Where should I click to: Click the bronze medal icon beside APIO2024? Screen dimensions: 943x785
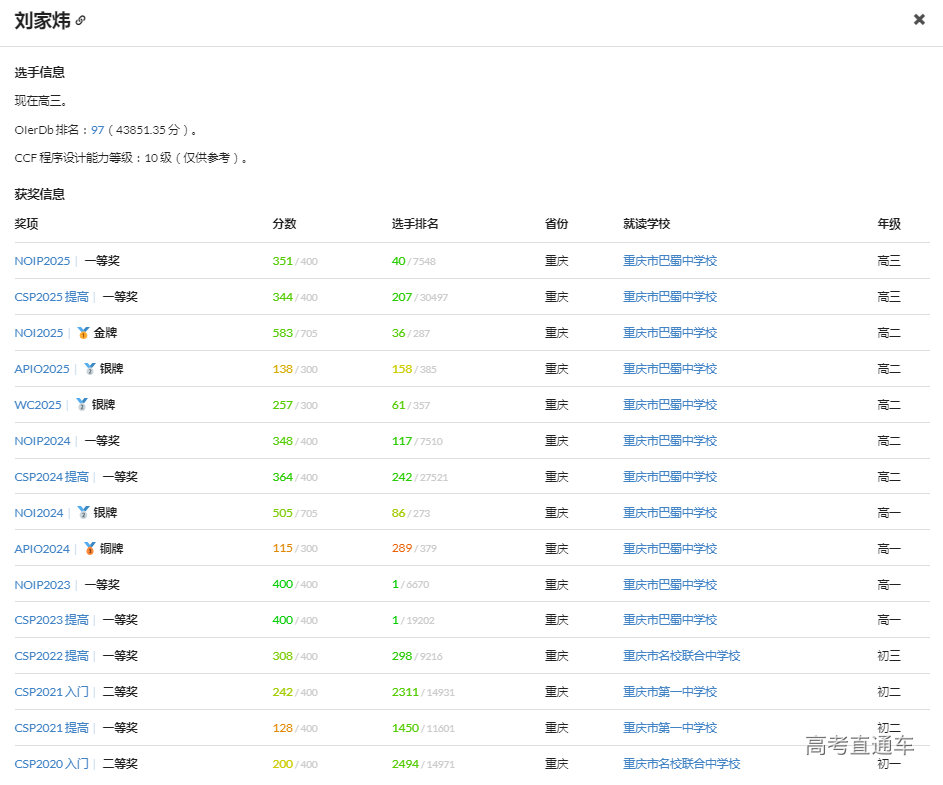click(x=90, y=548)
